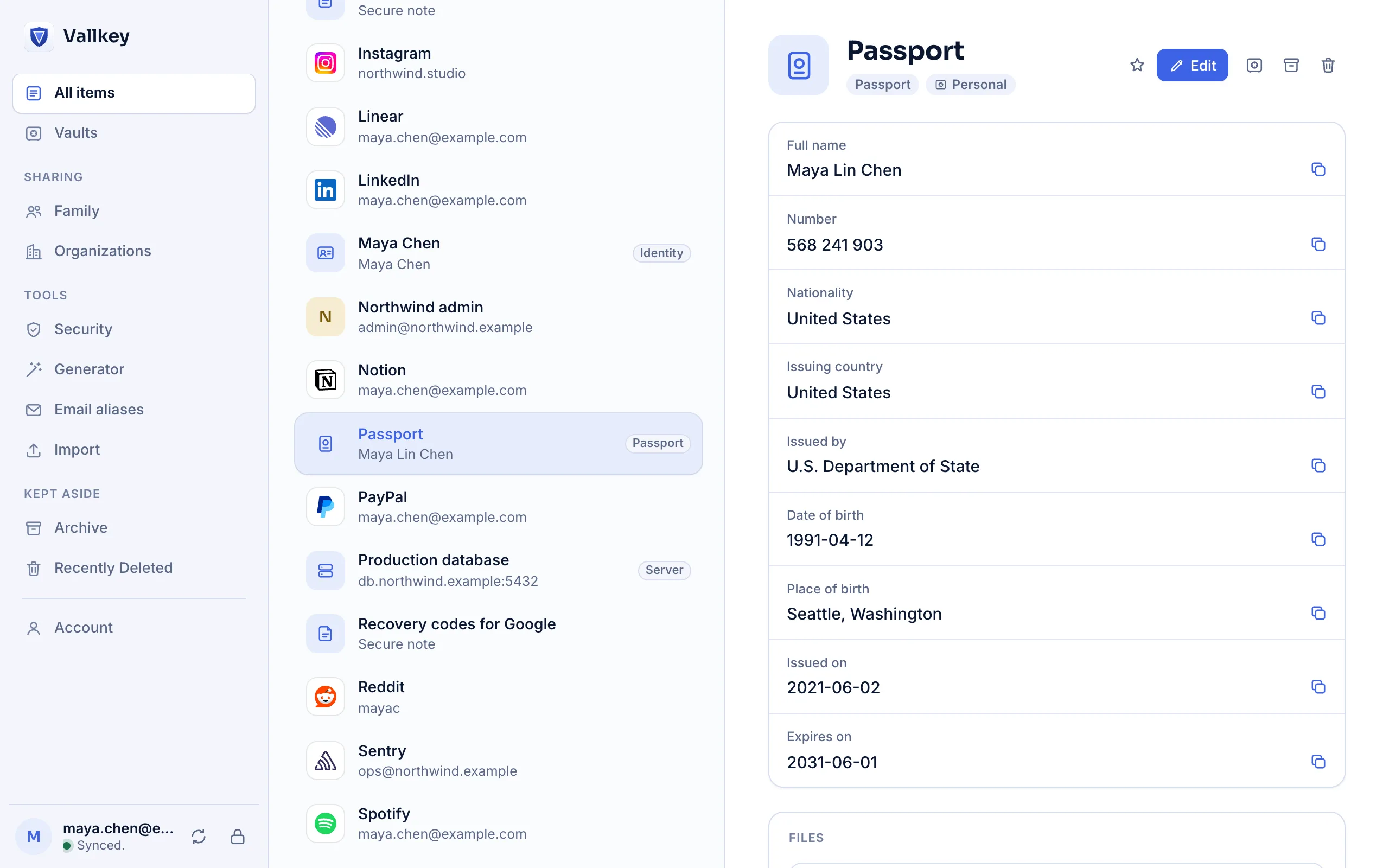Open Recovery codes for Google note
The image size is (1389, 868).
pos(498,634)
